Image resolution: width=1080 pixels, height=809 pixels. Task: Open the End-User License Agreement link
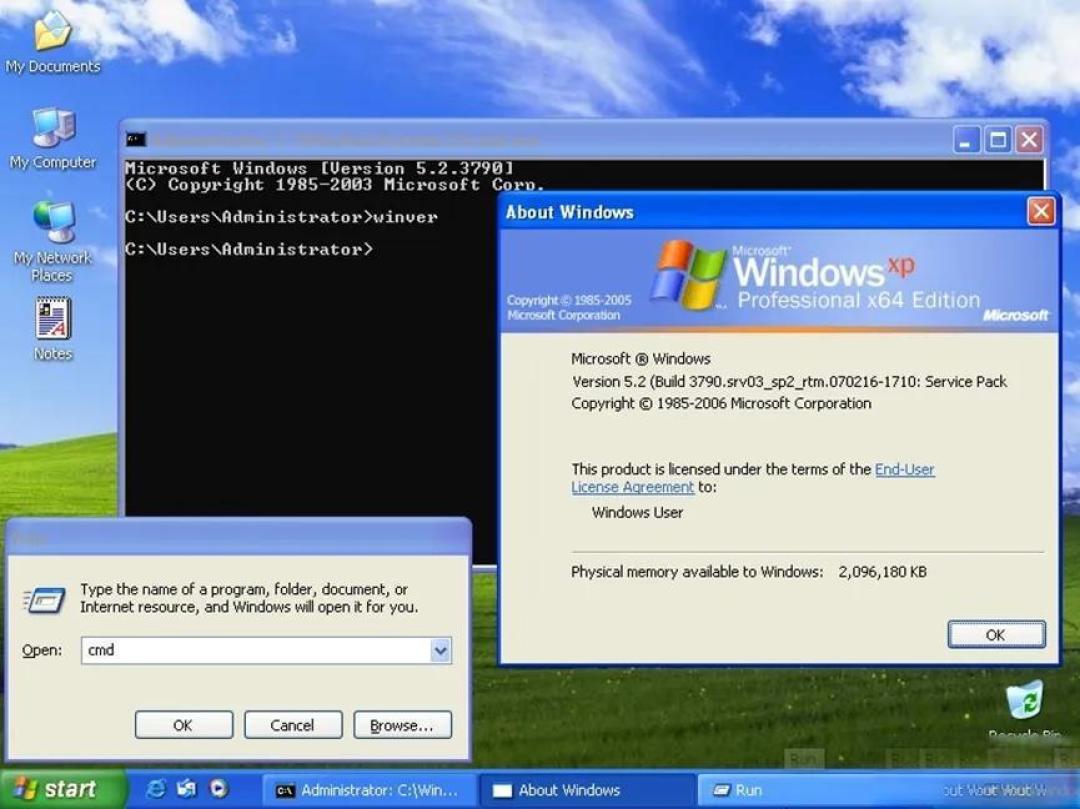tap(904, 469)
